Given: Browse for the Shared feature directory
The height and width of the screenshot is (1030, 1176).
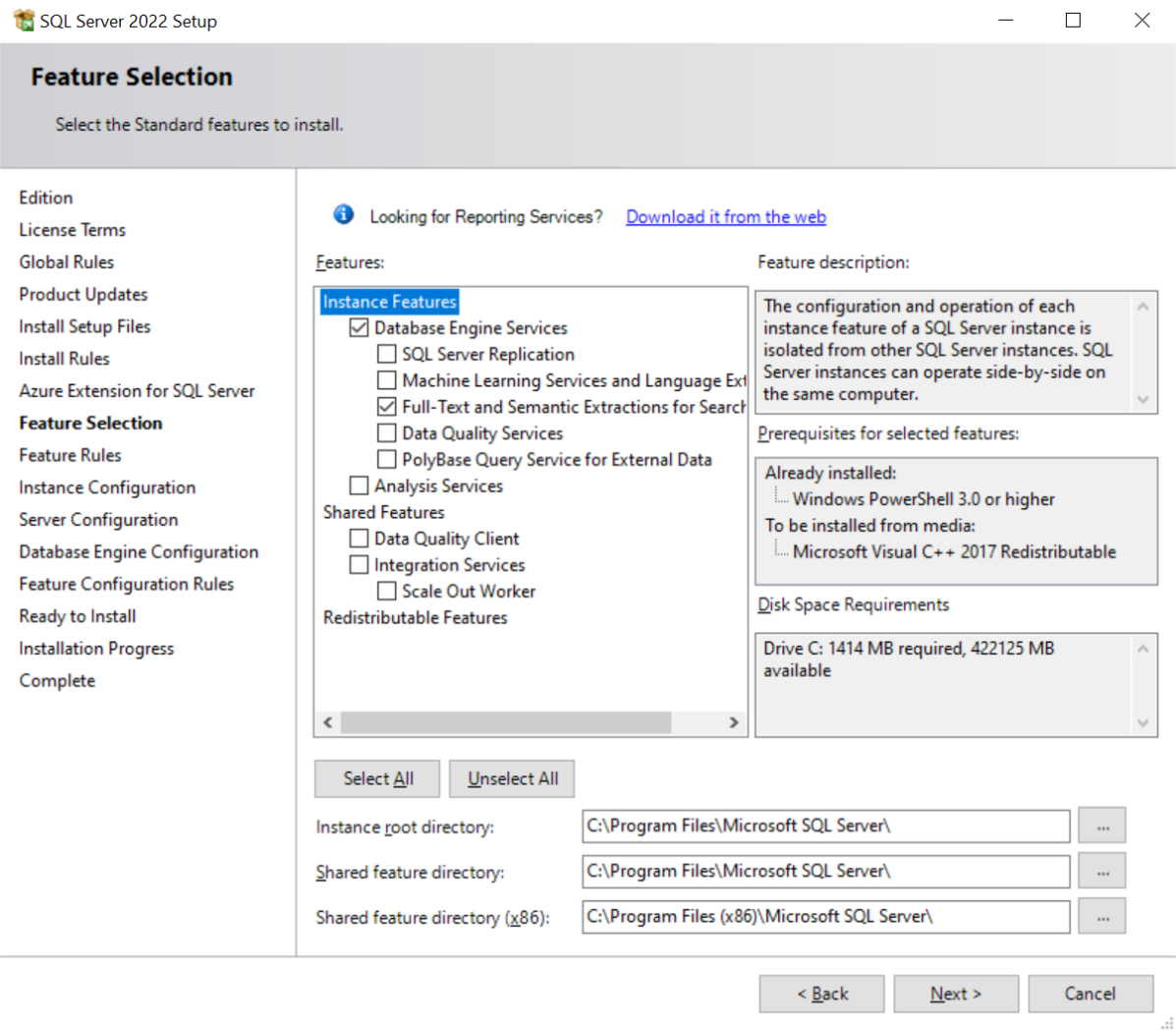Looking at the screenshot, I should (1101, 872).
